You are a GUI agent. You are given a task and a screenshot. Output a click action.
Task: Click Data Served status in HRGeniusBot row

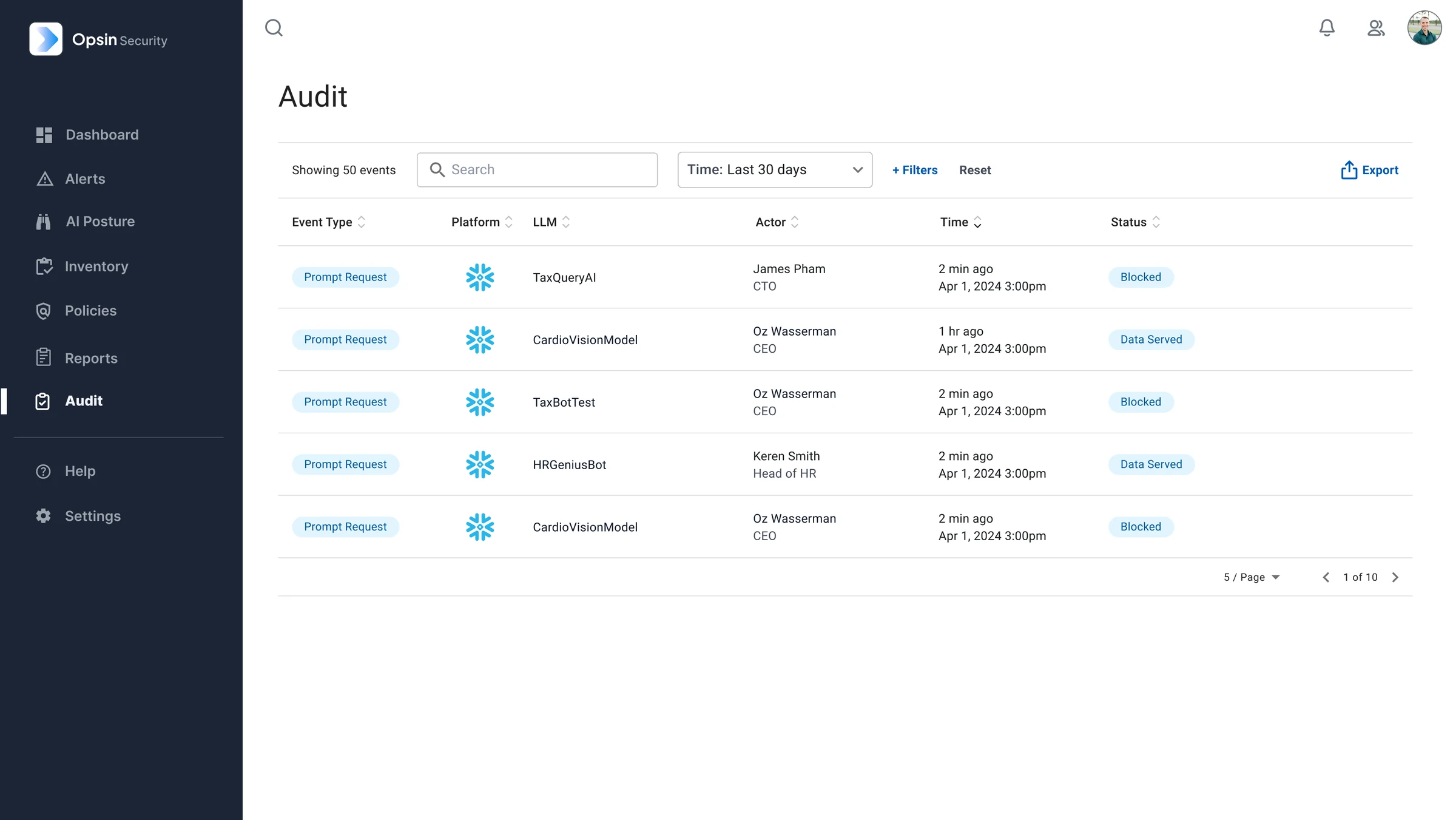1151,464
